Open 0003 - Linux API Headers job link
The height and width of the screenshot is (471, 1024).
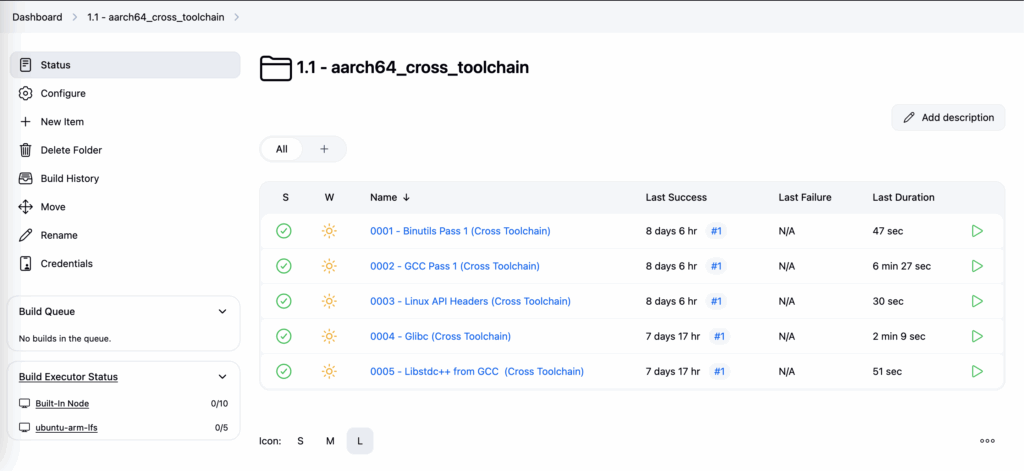pyautogui.click(x=470, y=301)
